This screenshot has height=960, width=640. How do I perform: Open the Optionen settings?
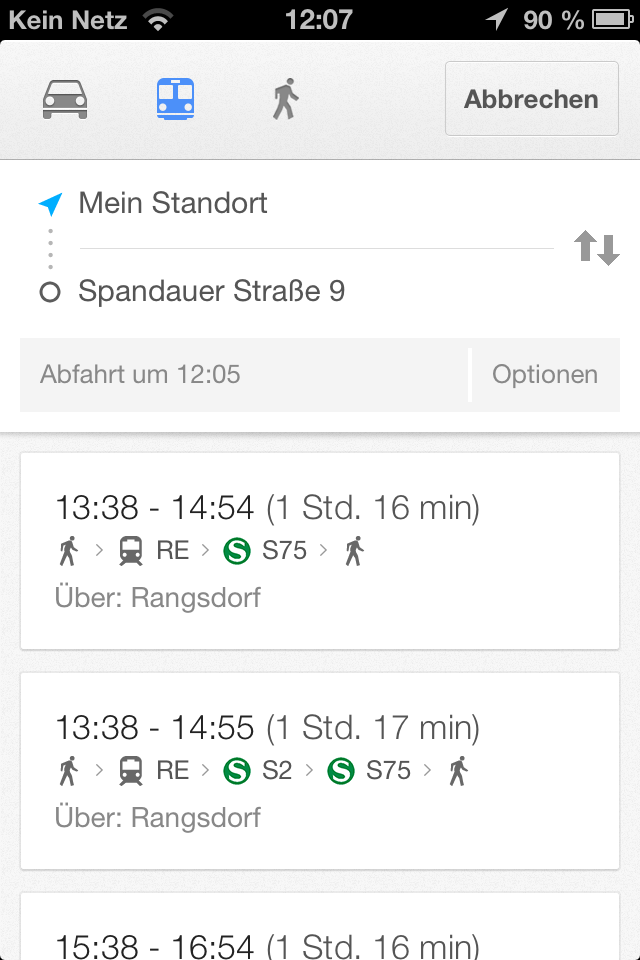(545, 375)
